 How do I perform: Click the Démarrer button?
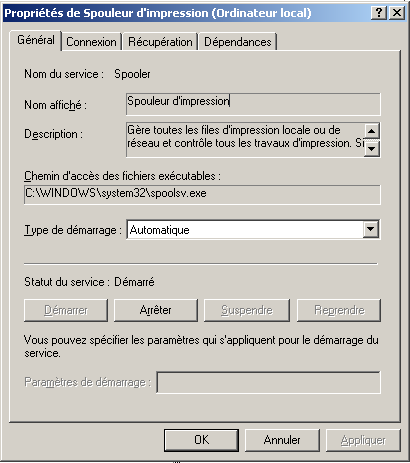coord(66,310)
